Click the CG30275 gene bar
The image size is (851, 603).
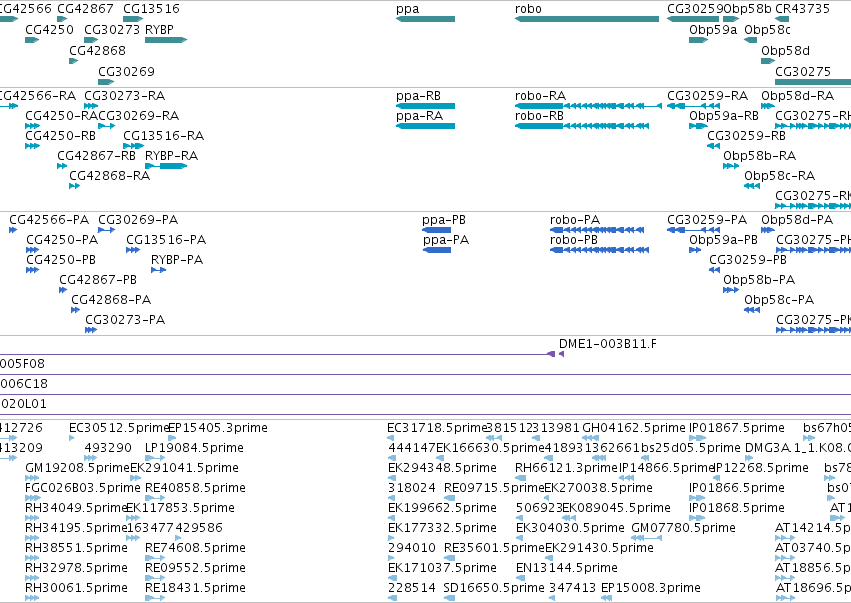coord(813,82)
